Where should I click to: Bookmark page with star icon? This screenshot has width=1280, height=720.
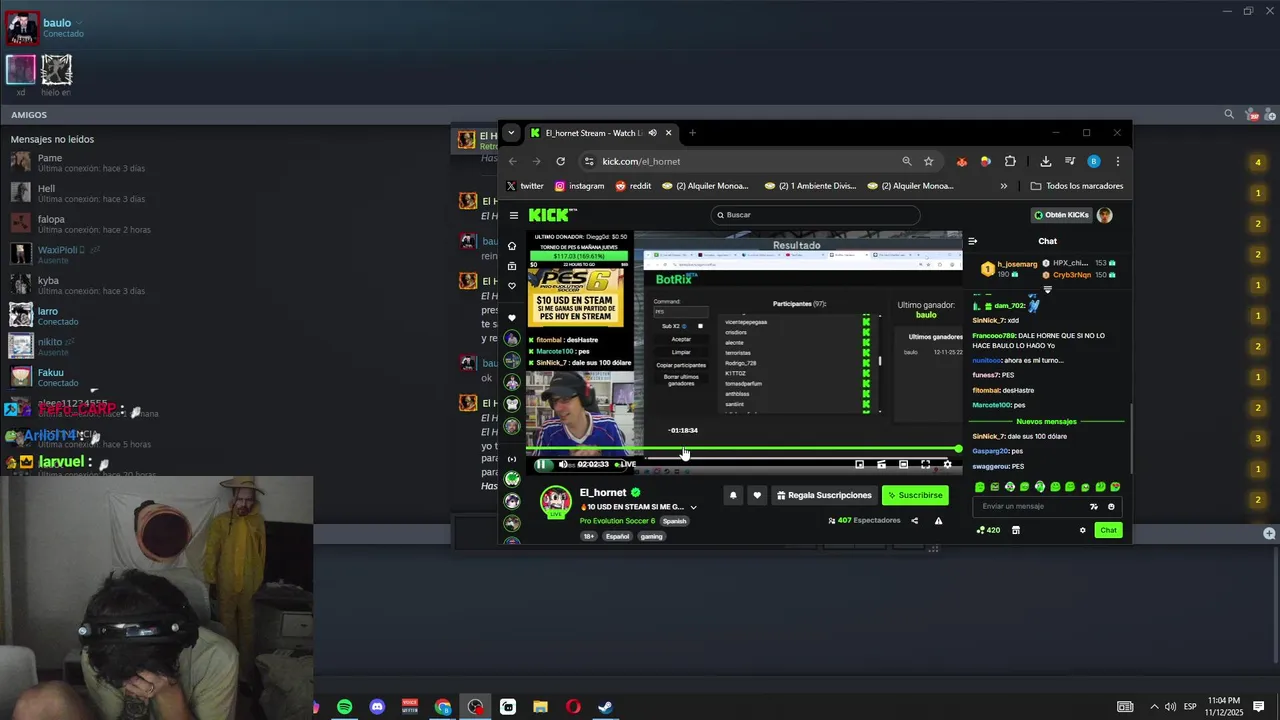pos(928,161)
